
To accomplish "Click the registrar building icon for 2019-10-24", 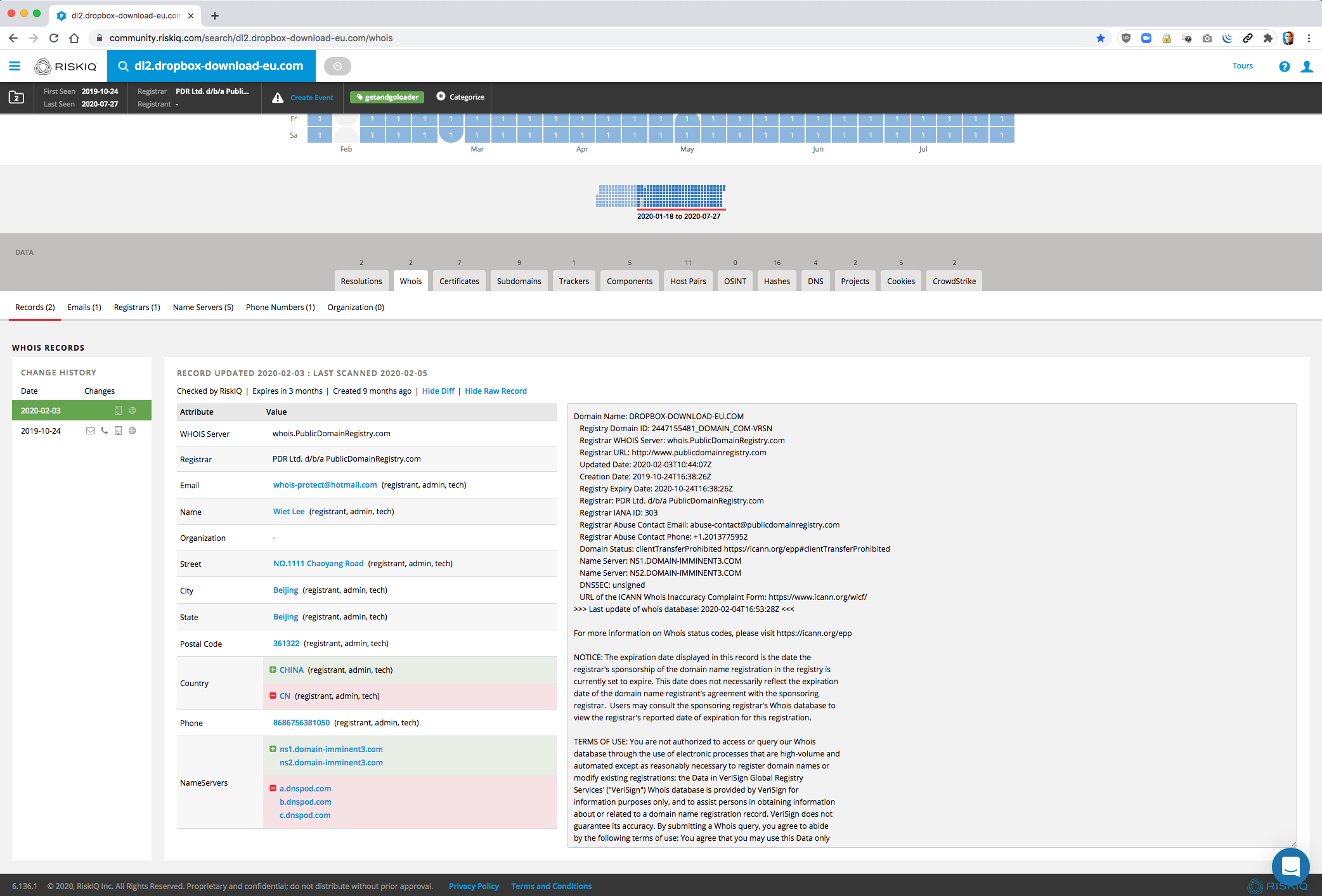I will pyautogui.click(x=118, y=431).
